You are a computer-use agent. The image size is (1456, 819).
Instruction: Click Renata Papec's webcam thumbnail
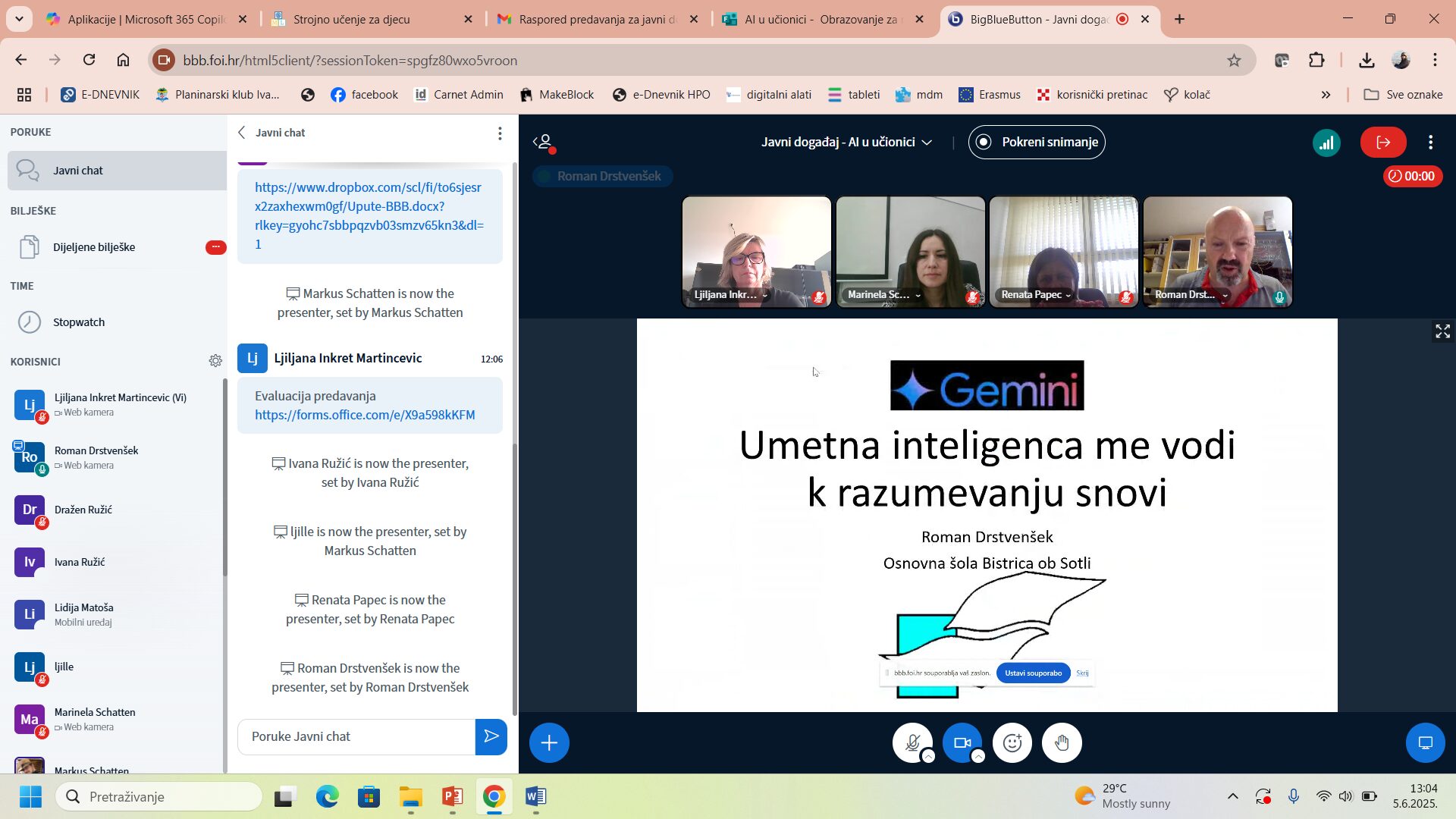(1063, 252)
